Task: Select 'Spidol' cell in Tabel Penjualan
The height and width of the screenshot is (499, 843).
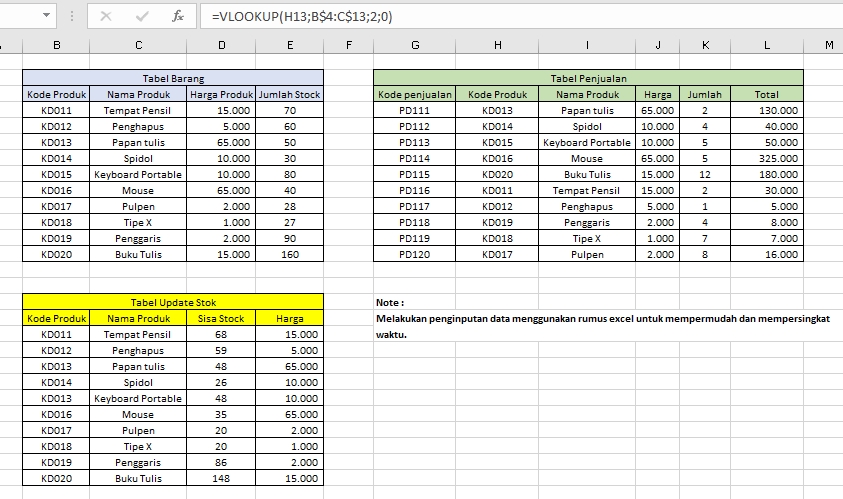Action: (587, 126)
